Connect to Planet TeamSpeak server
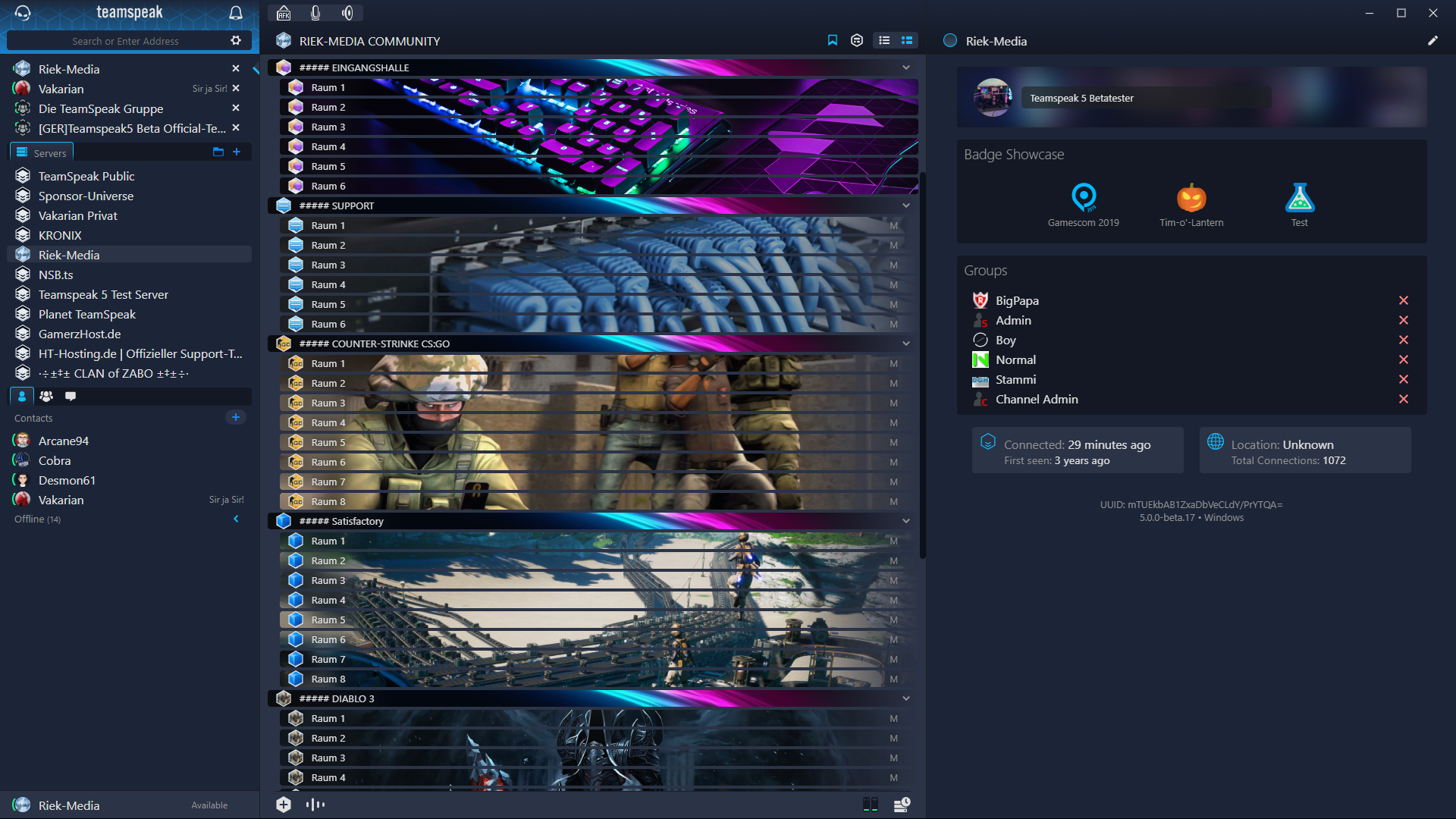This screenshot has width=1456, height=819. [87, 314]
